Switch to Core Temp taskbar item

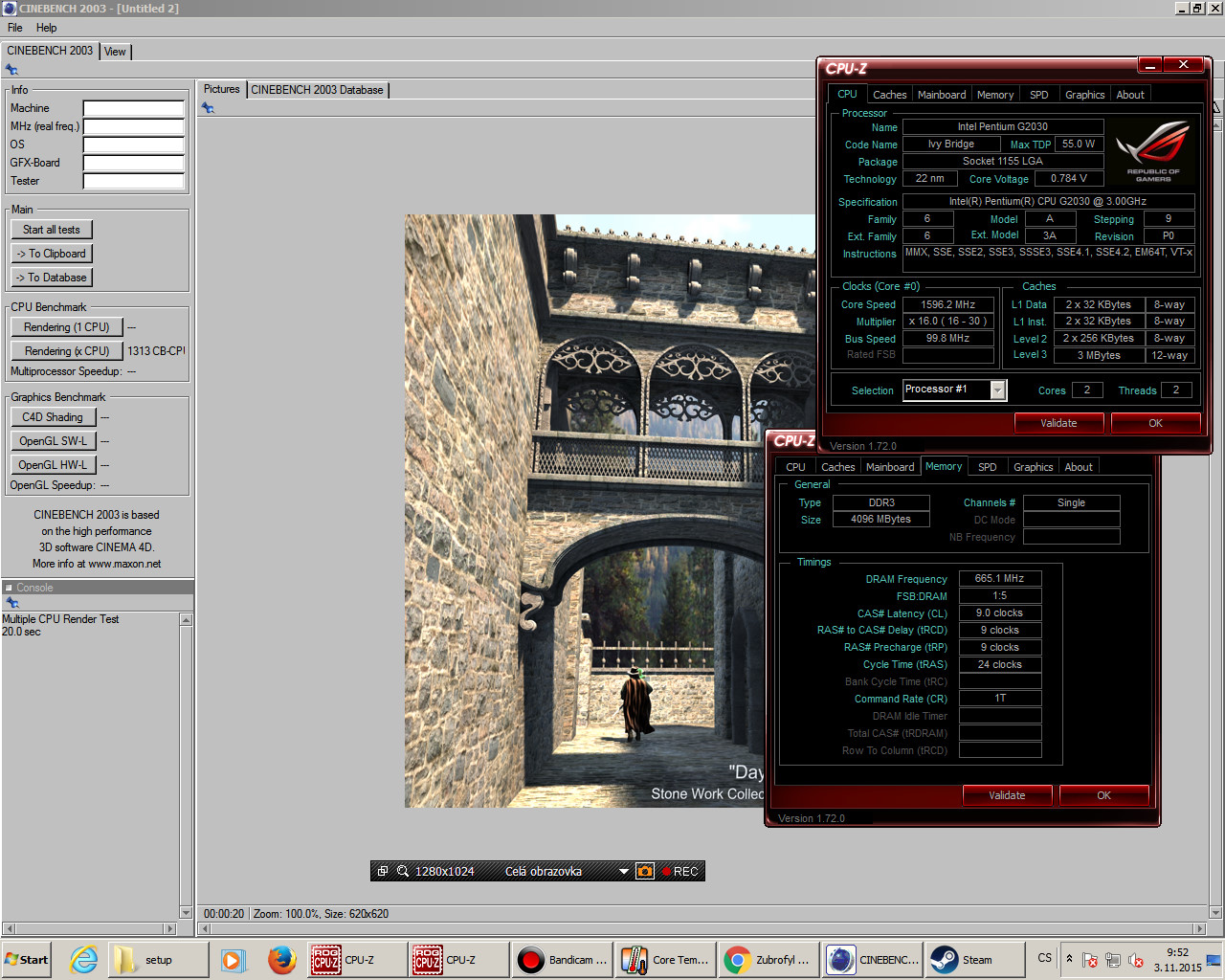665,960
